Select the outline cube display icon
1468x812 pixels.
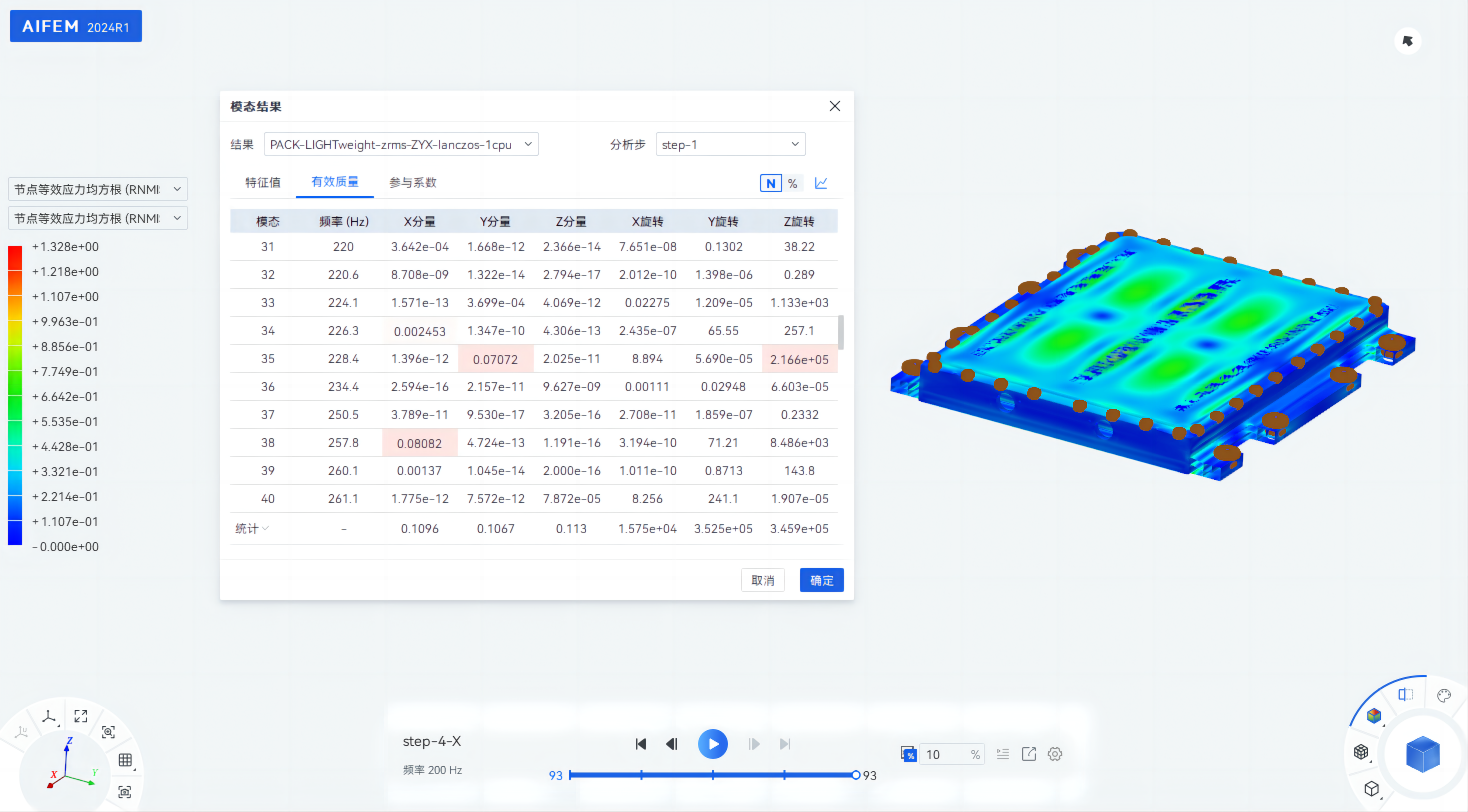pyautogui.click(x=1372, y=789)
